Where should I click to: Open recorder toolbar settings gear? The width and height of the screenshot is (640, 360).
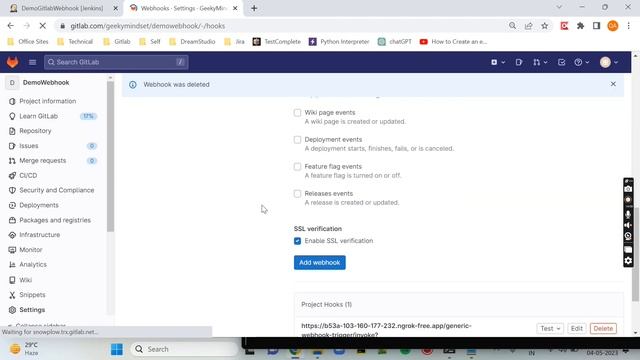tap(628, 260)
